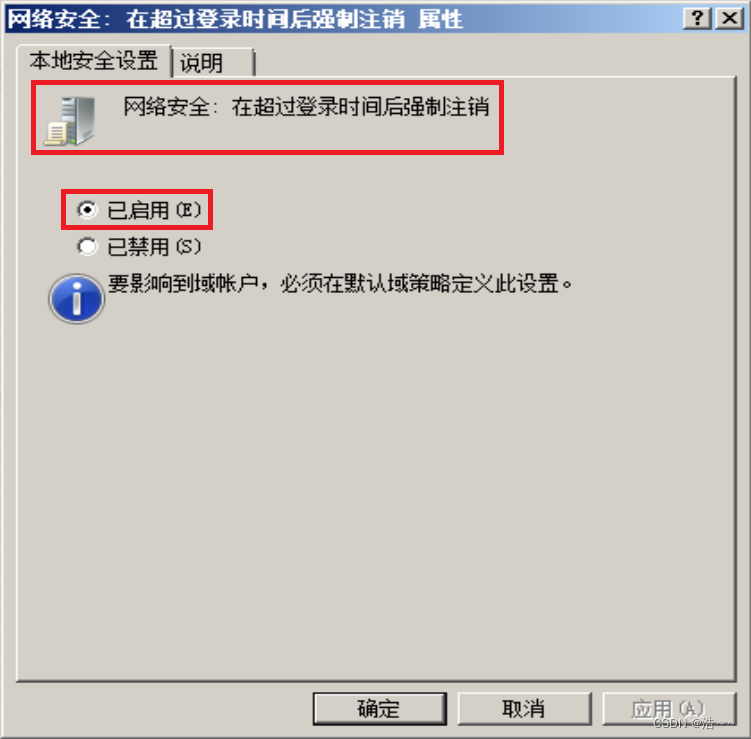Close the dialog with the X button

click(729, 19)
